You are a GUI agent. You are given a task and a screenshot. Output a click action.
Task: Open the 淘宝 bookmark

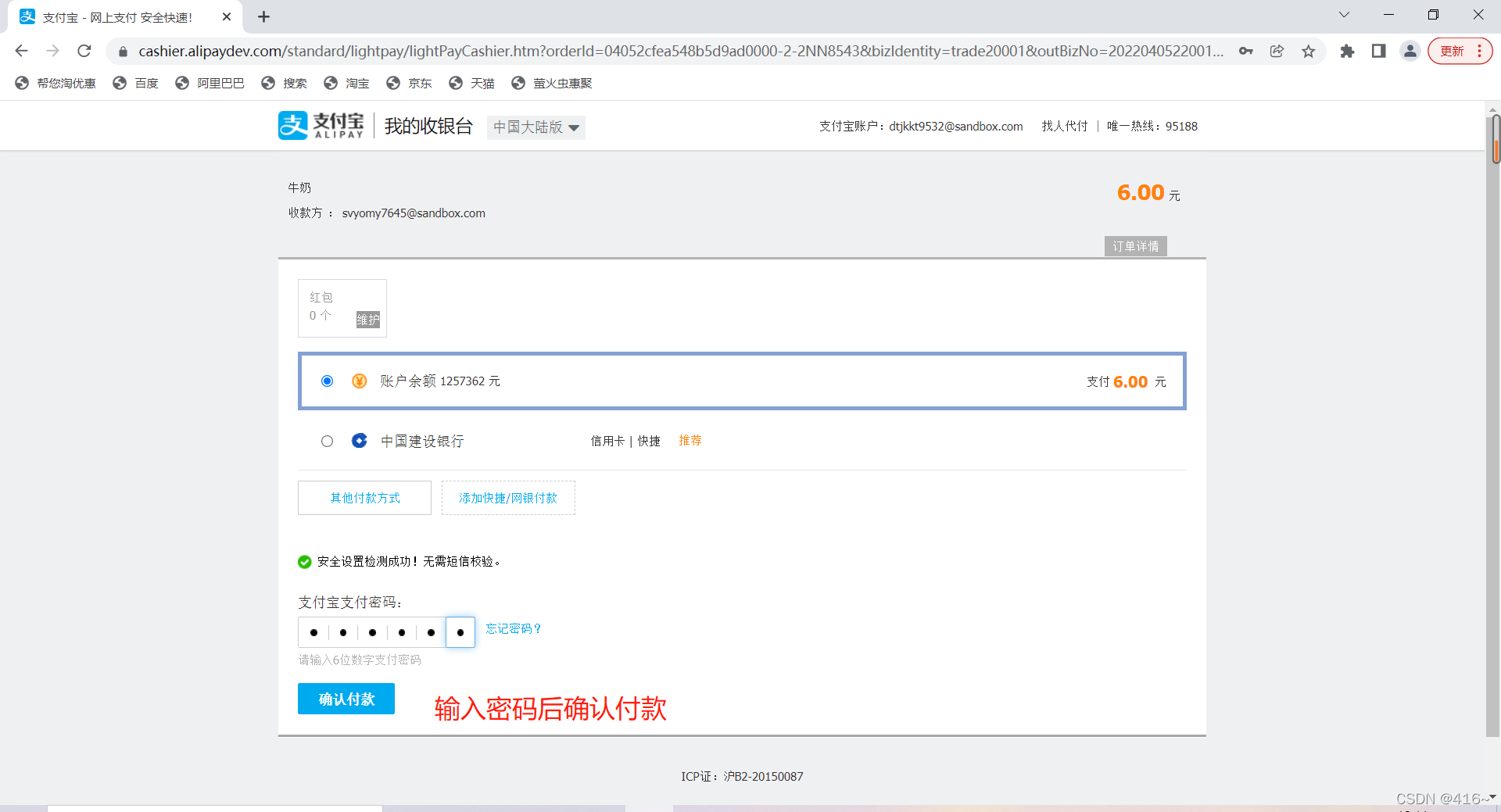pyautogui.click(x=347, y=83)
